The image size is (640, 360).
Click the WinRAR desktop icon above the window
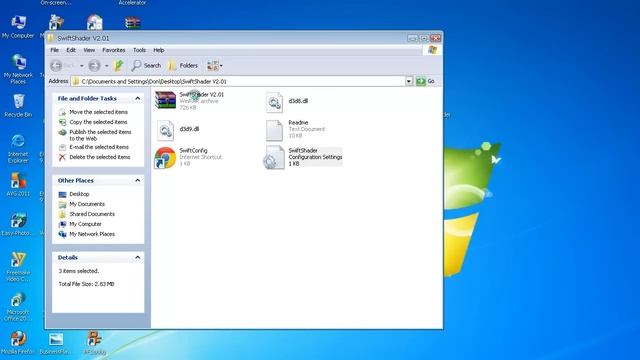[133, 22]
